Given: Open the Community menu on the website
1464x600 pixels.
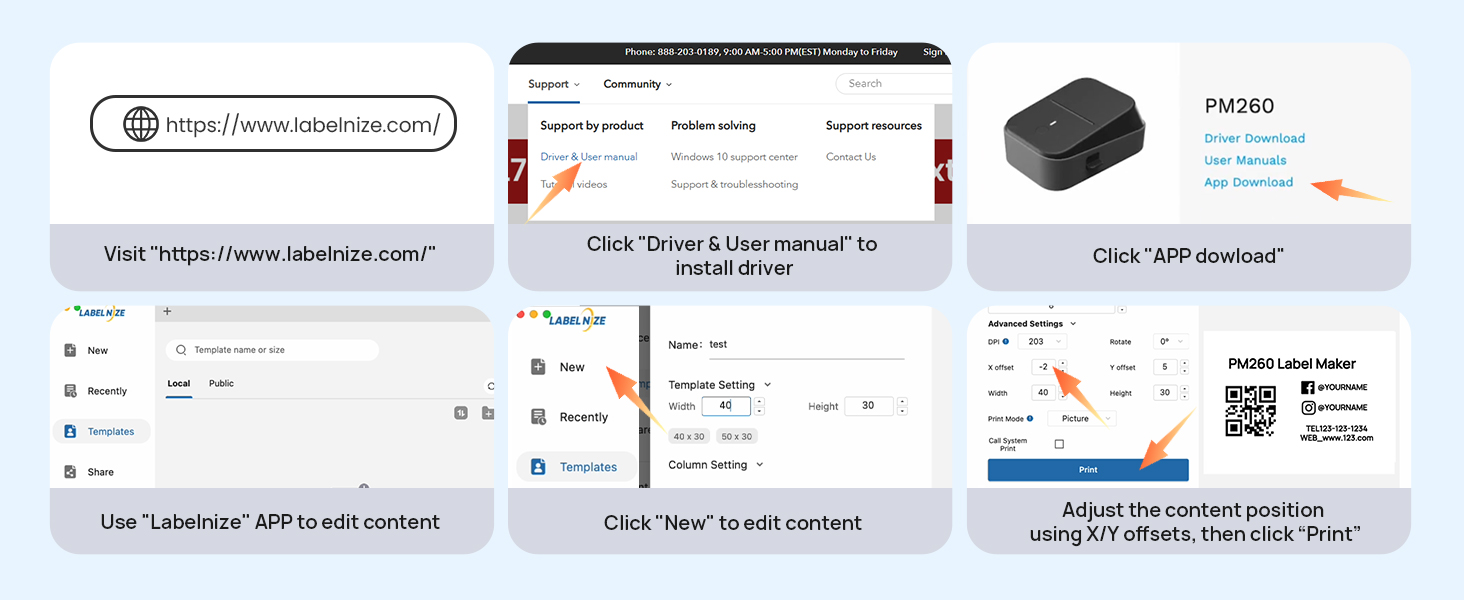Looking at the screenshot, I should coord(637,84).
